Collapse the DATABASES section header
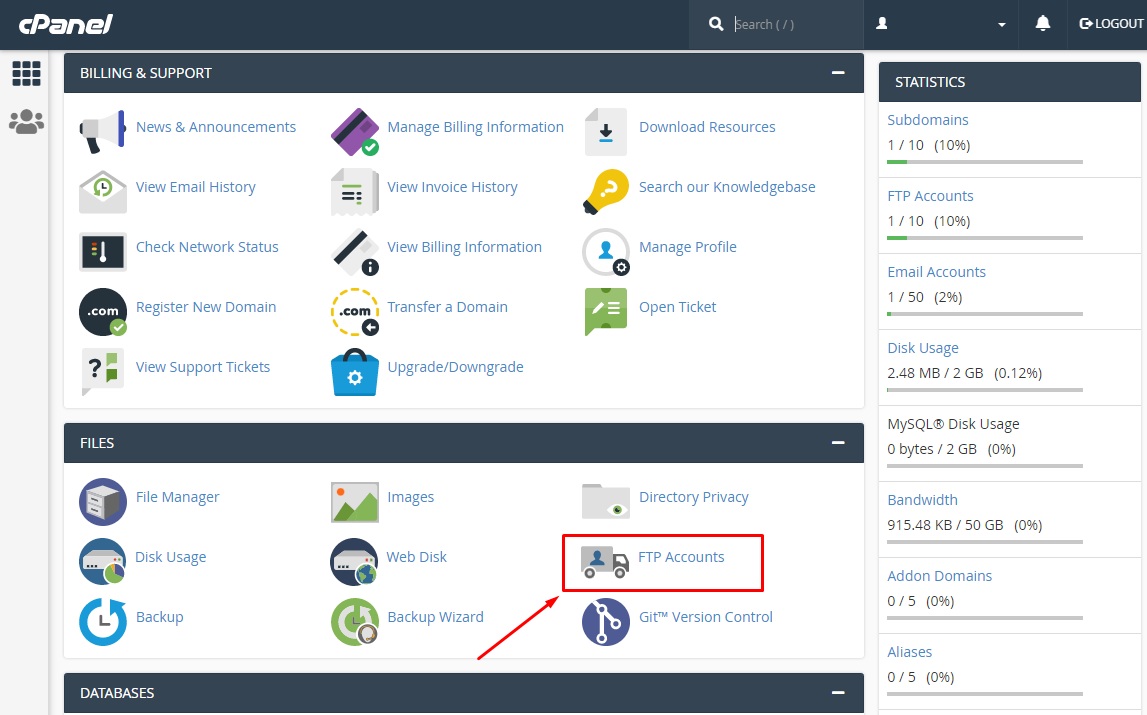 click(x=838, y=692)
